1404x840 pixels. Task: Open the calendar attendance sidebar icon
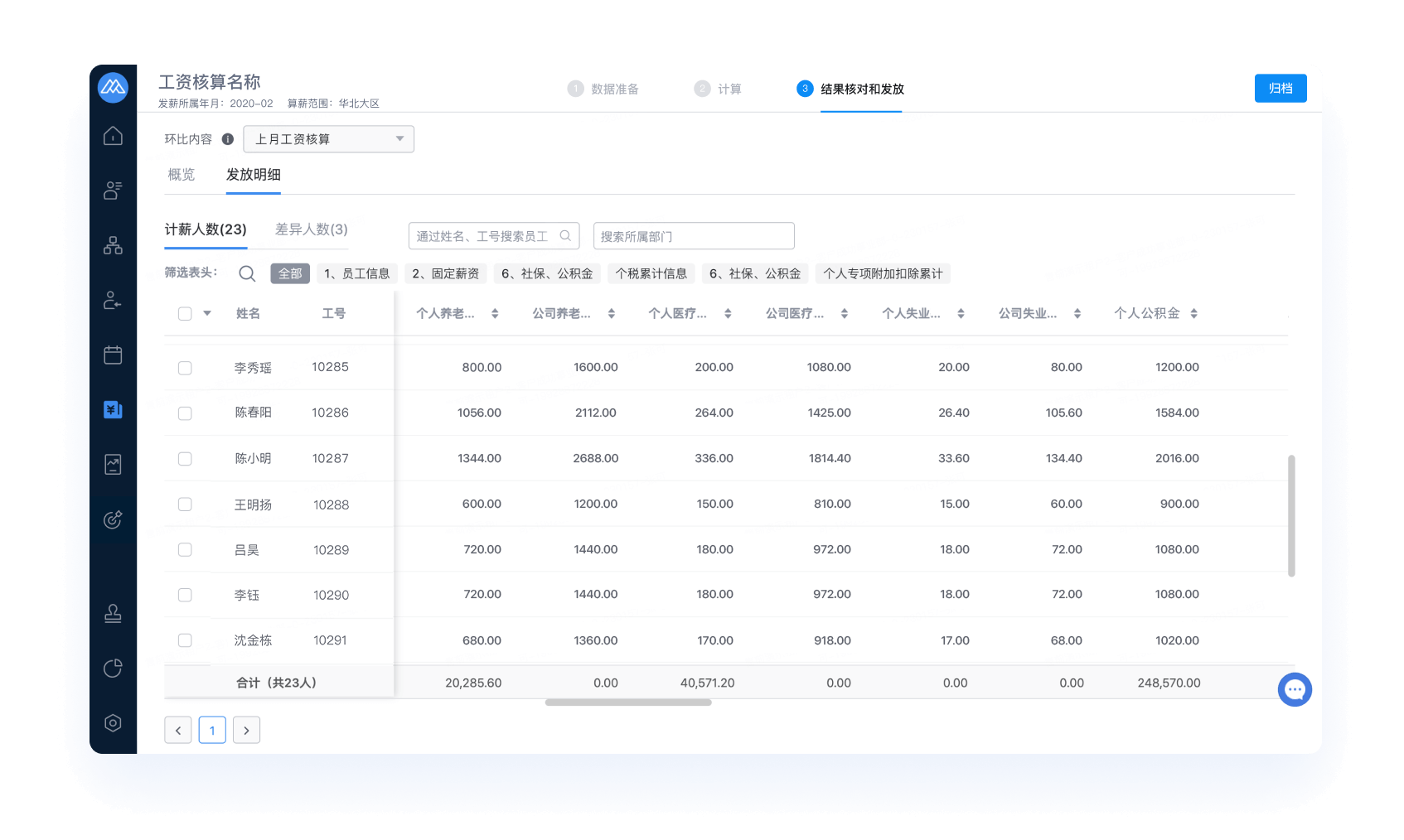[113, 355]
